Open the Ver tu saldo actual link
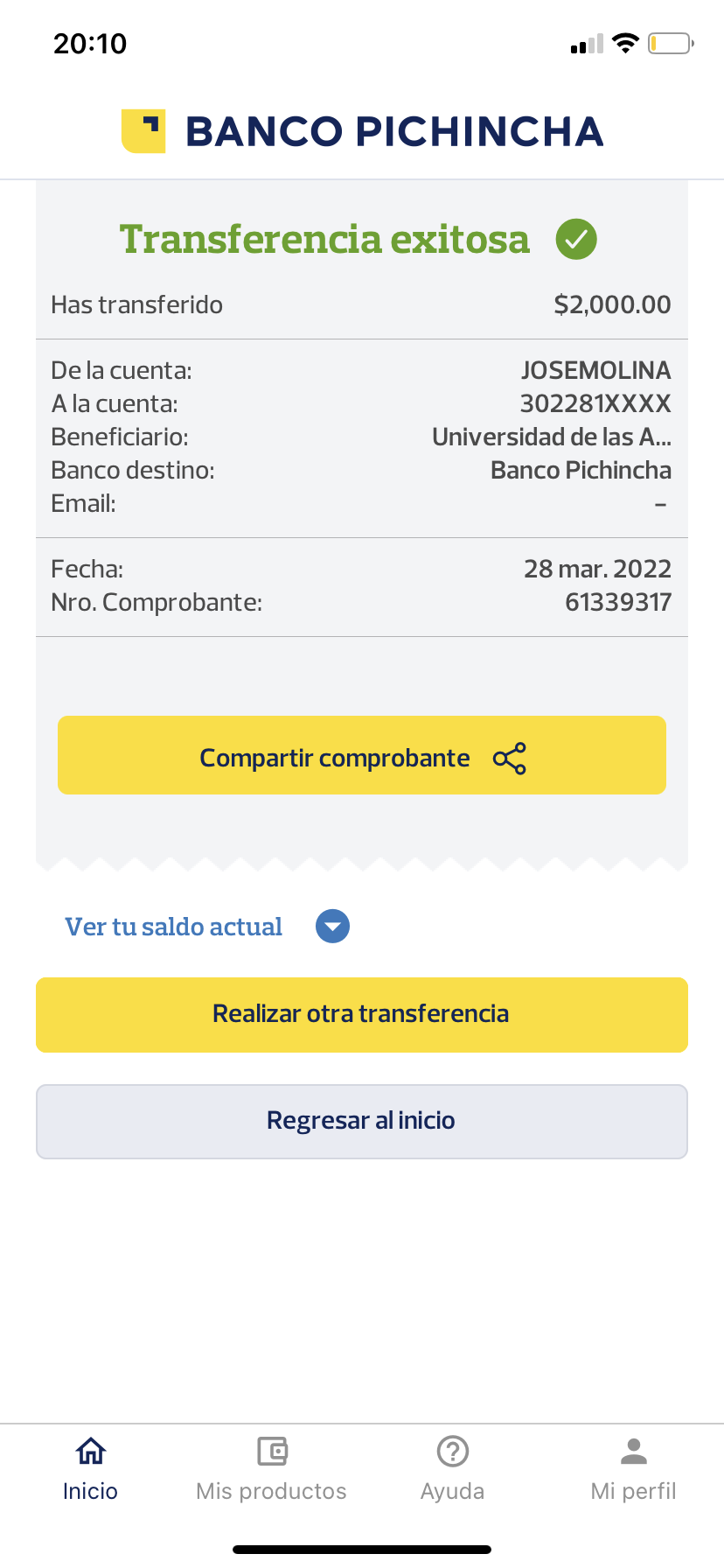 tap(174, 927)
